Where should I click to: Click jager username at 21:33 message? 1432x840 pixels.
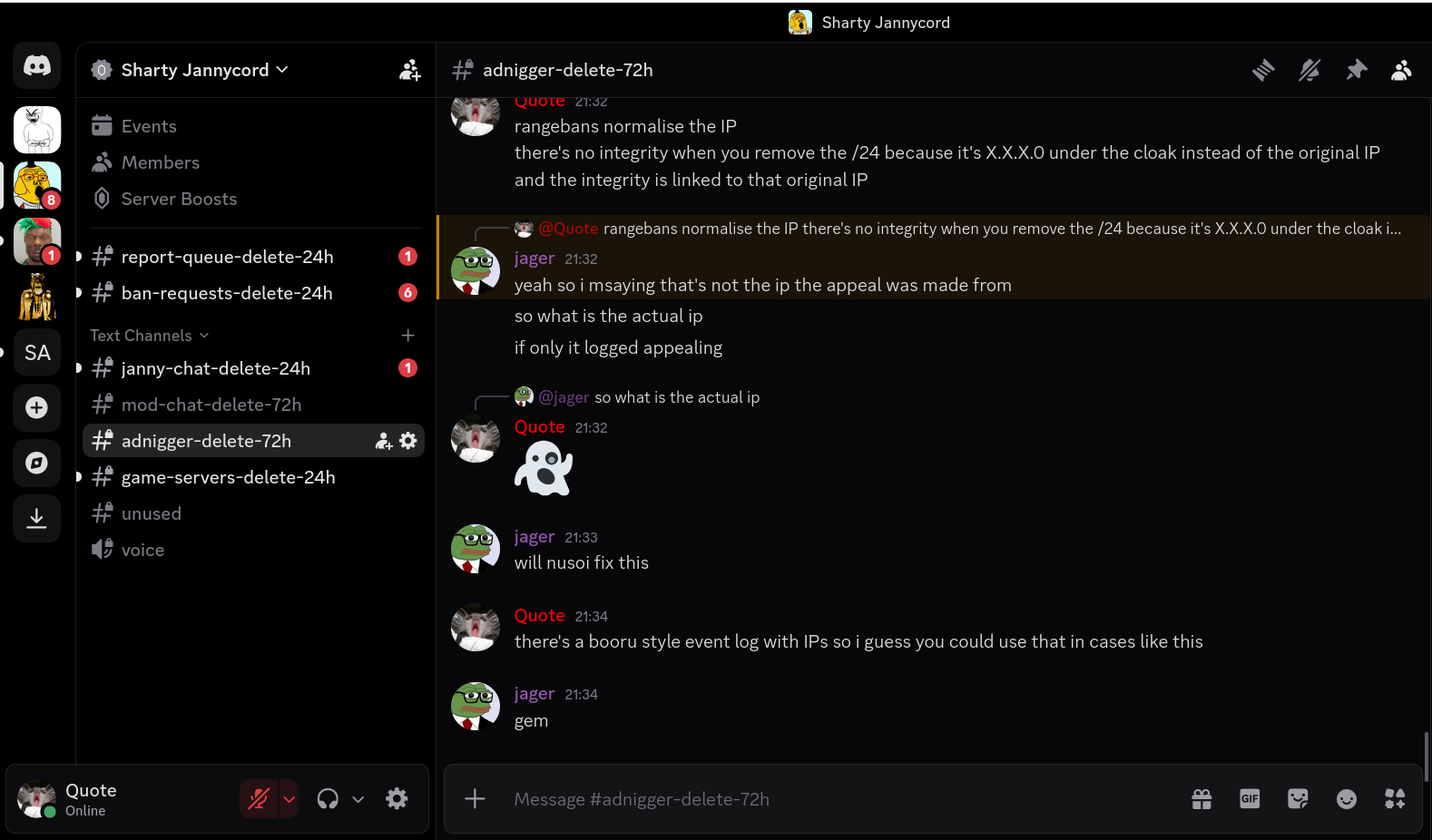tap(534, 537)
